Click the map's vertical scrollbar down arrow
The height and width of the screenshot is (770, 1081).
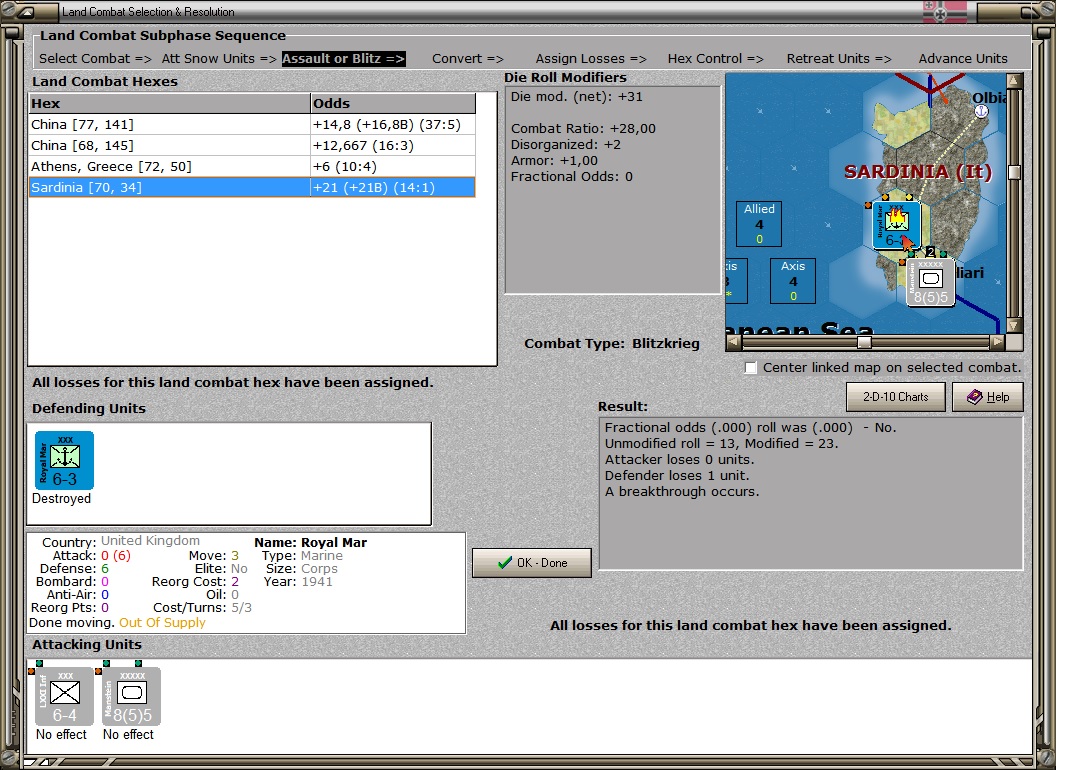(x=1013, y=325)
